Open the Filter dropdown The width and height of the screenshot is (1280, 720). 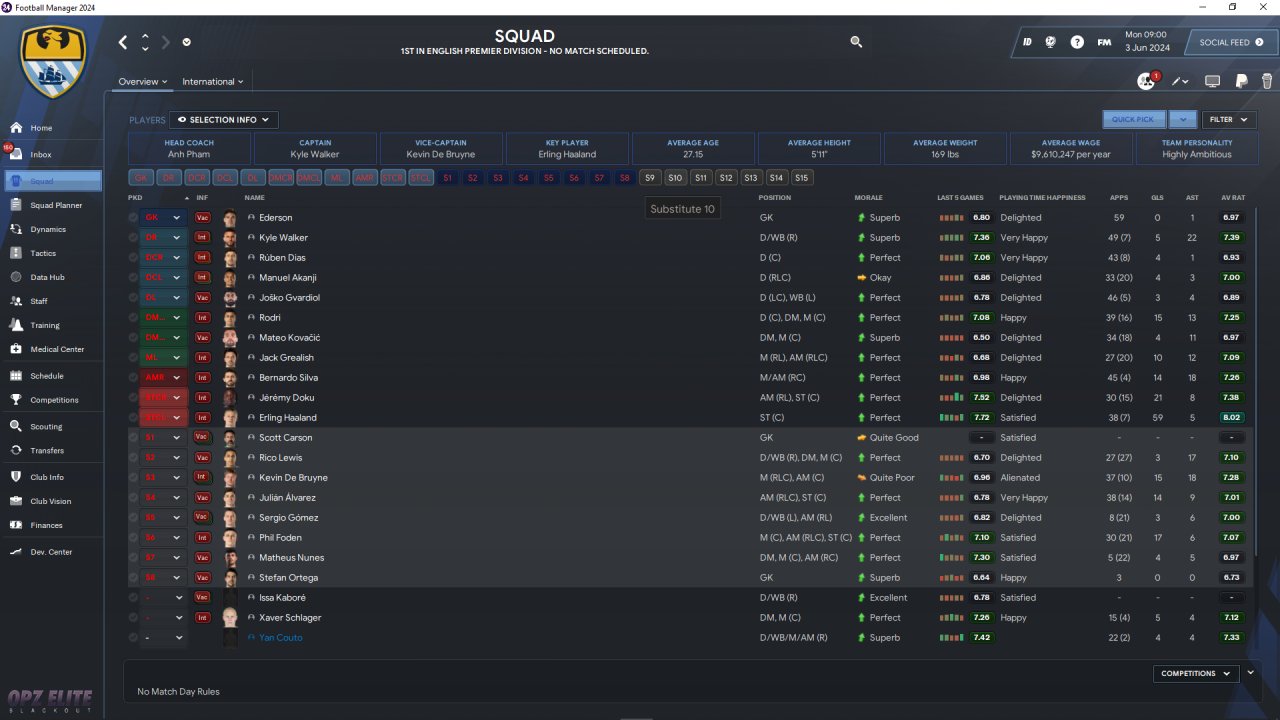[1229, 119]
